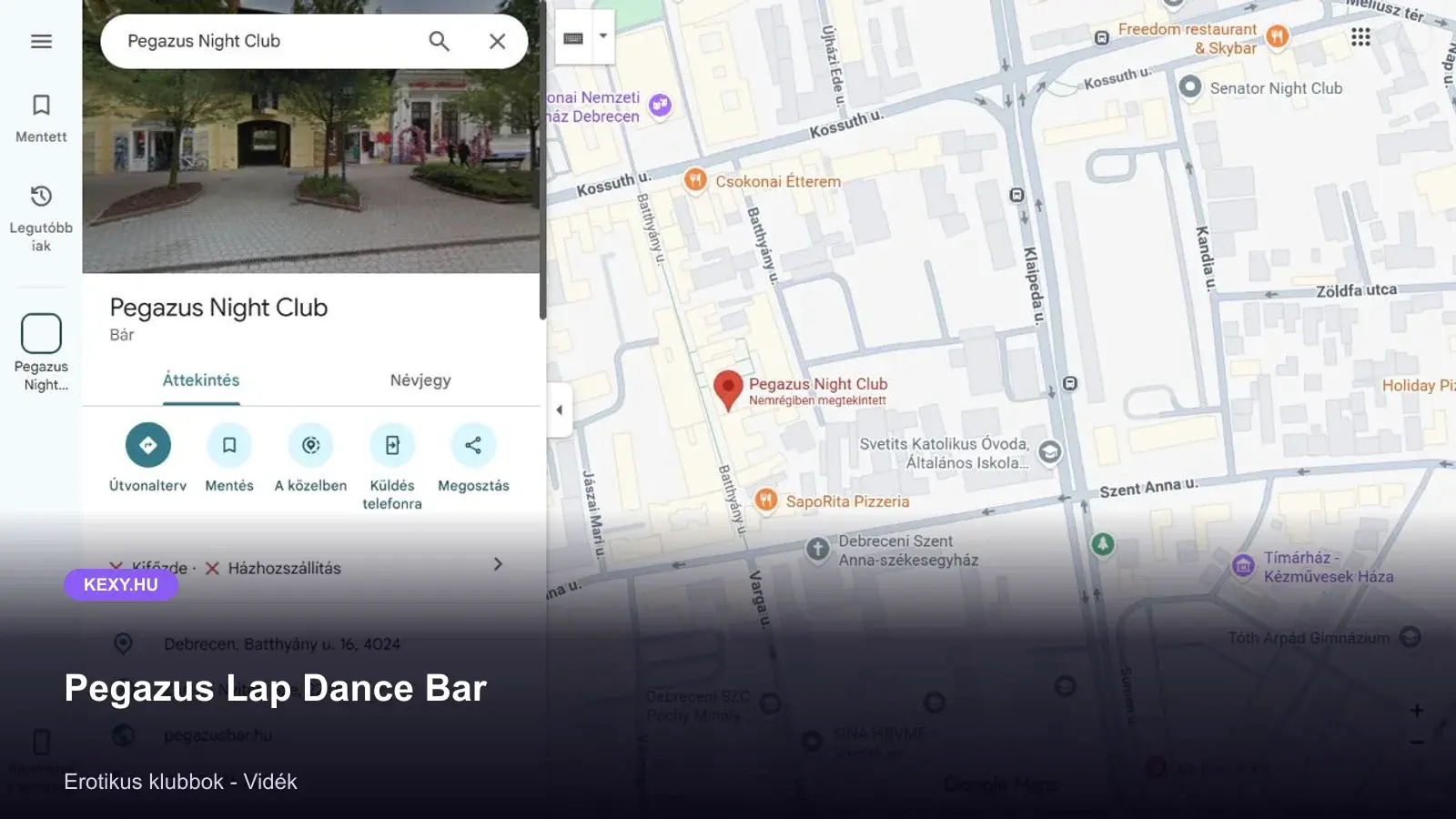
Task: Switch to the Névjegy tab
Action: (420, 380)
